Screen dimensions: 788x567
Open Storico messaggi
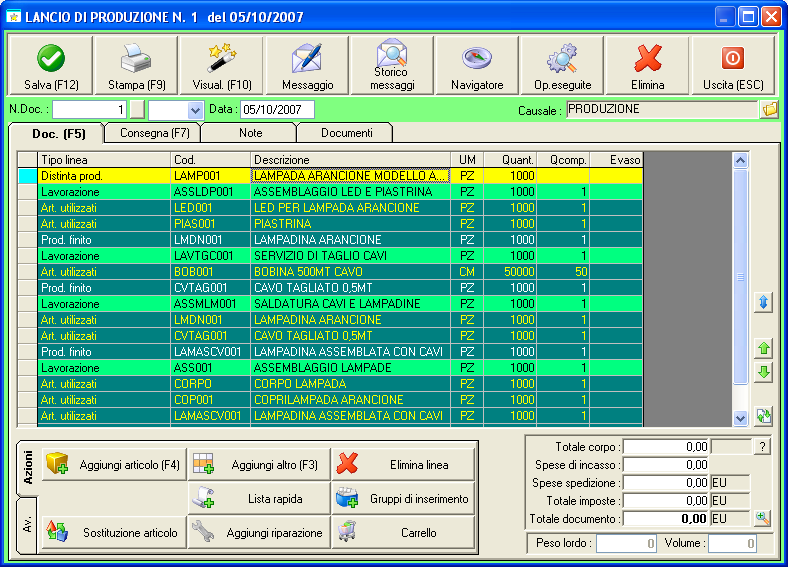click(392, 65)
